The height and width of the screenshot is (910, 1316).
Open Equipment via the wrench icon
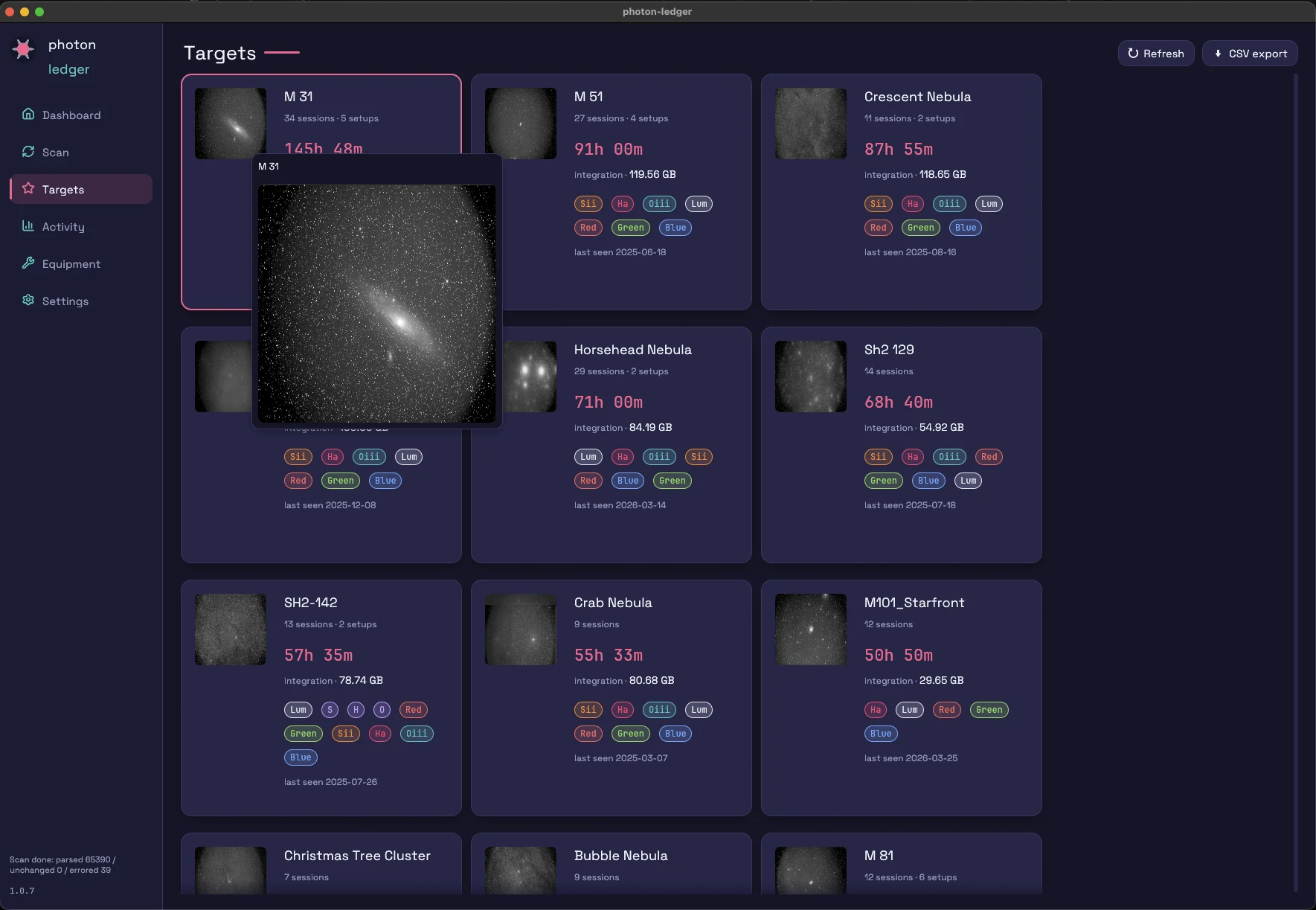(28, 263)
